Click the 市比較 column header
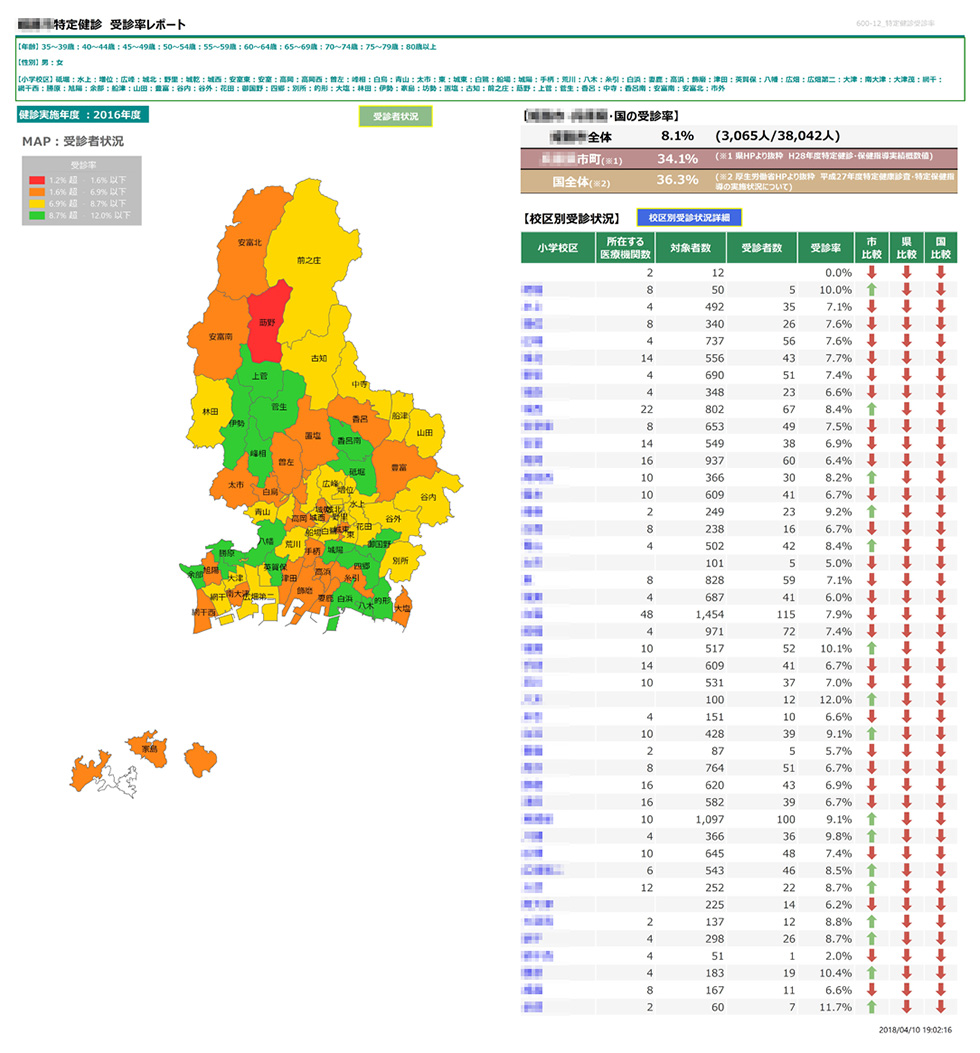 pos(871,248)
